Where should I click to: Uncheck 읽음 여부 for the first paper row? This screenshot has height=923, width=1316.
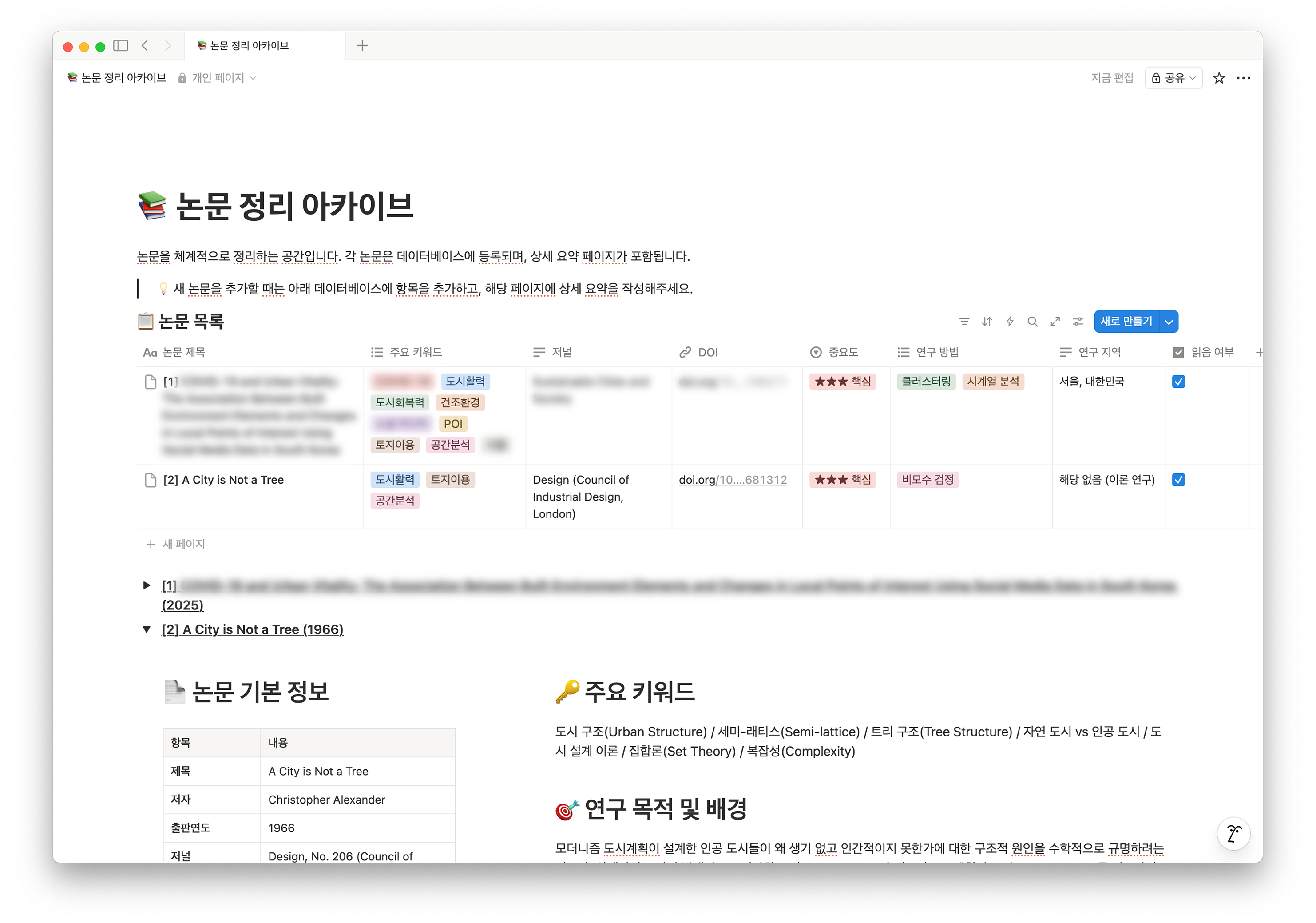coord(1178,381)
